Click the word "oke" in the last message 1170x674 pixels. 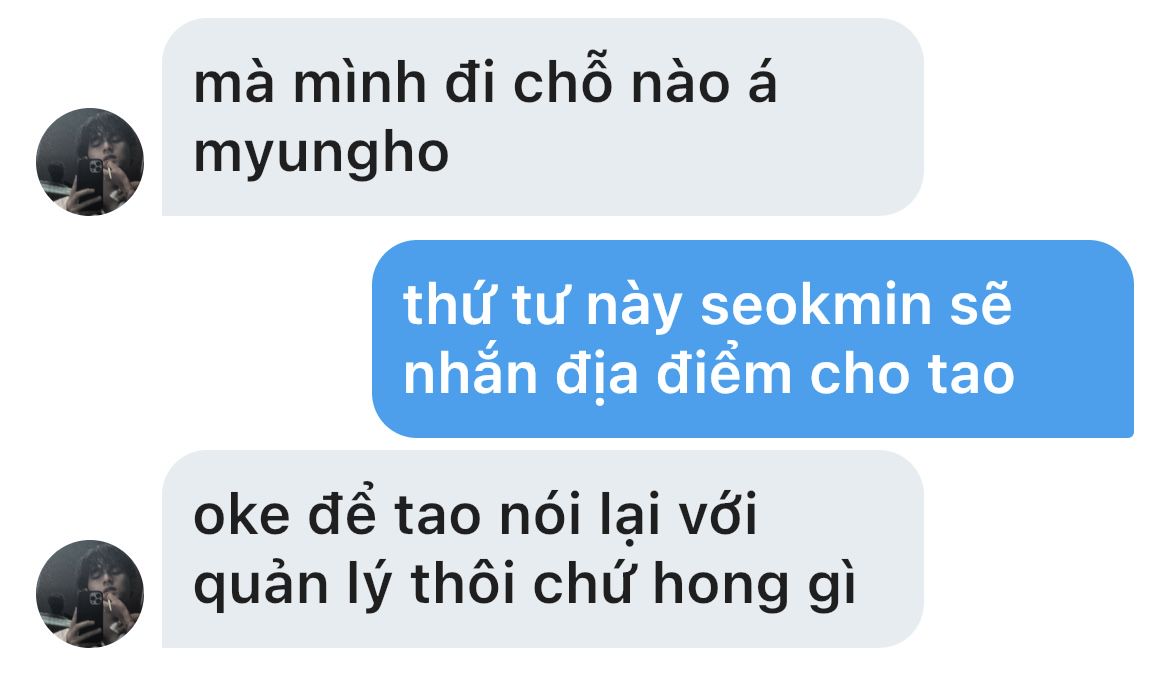tap(242, 515)
